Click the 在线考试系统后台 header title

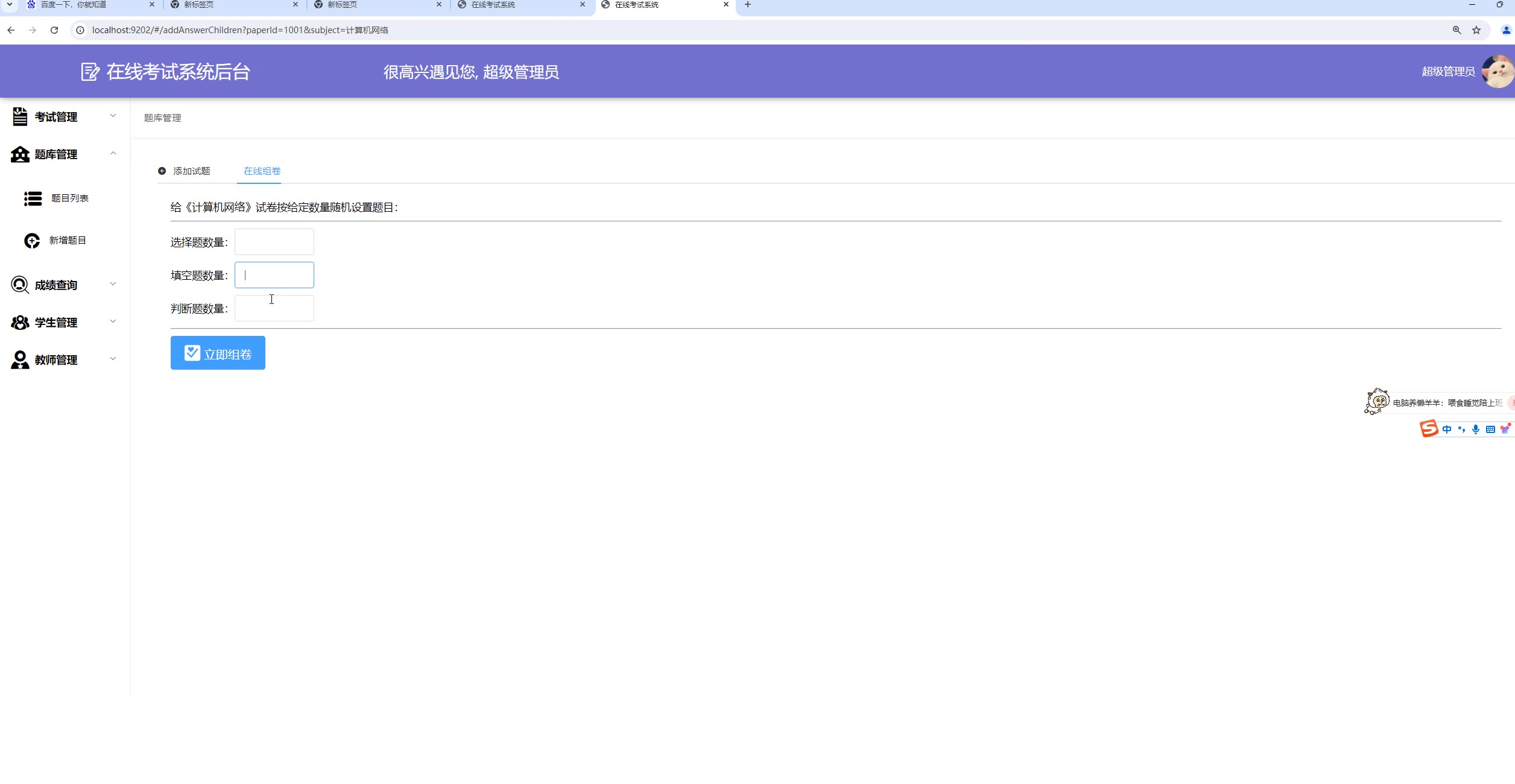[x=179, y=72]
